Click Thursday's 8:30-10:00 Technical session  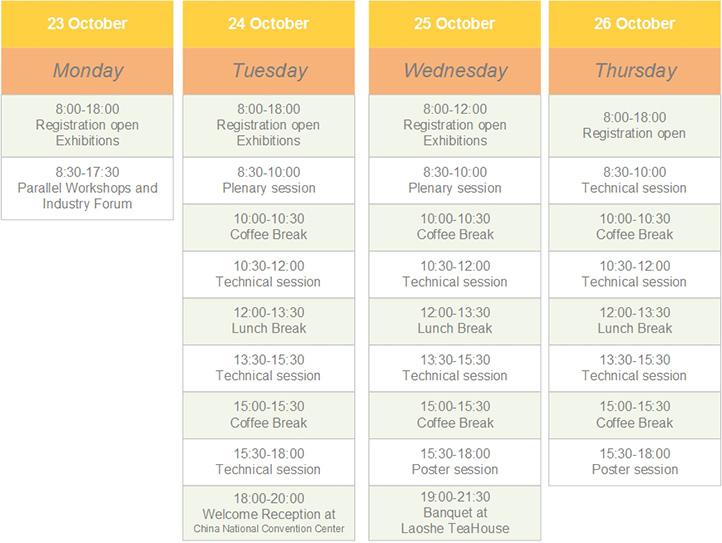(x=634, y=180)
